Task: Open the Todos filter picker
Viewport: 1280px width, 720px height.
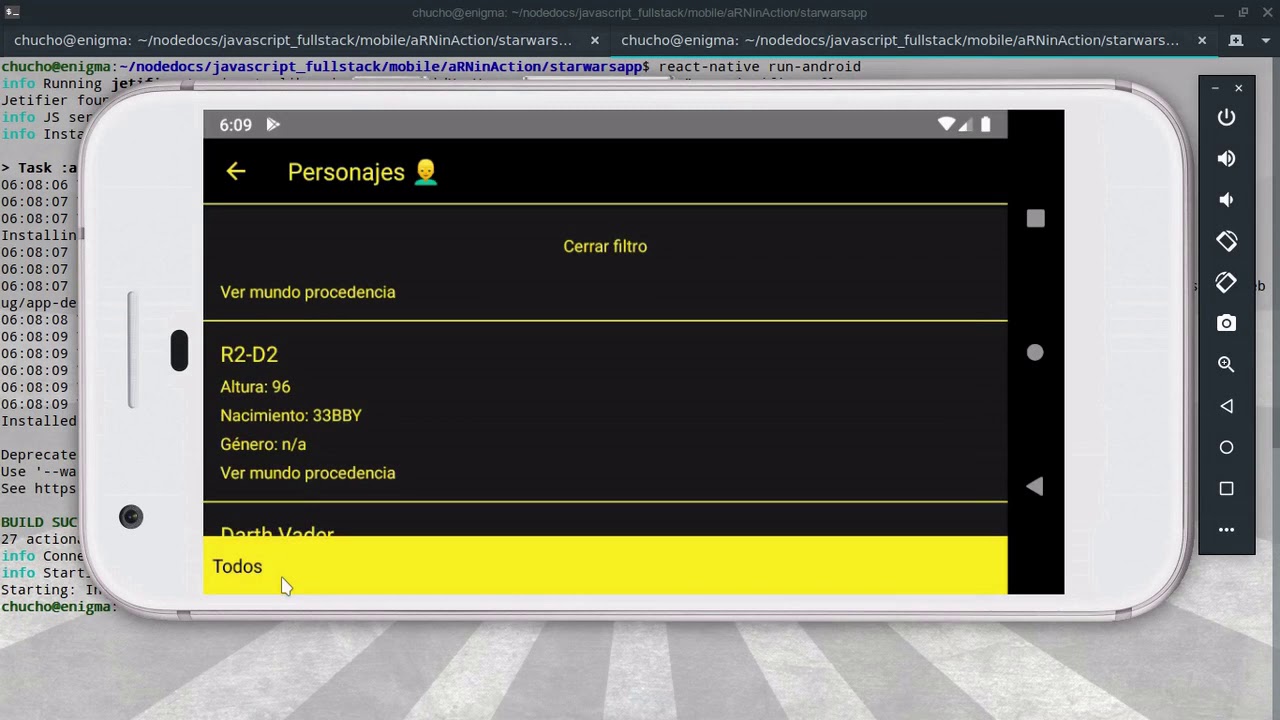Action: [x=605, y=566]
